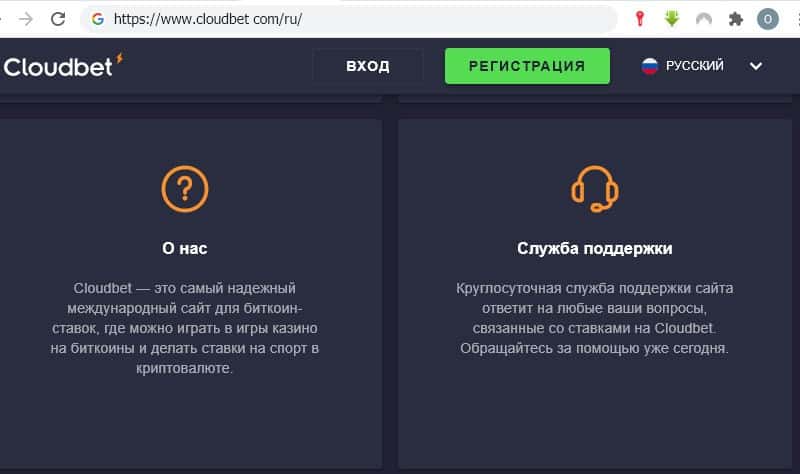Click the ВХОД login button

pyautogui.click(x=367, y=66)
